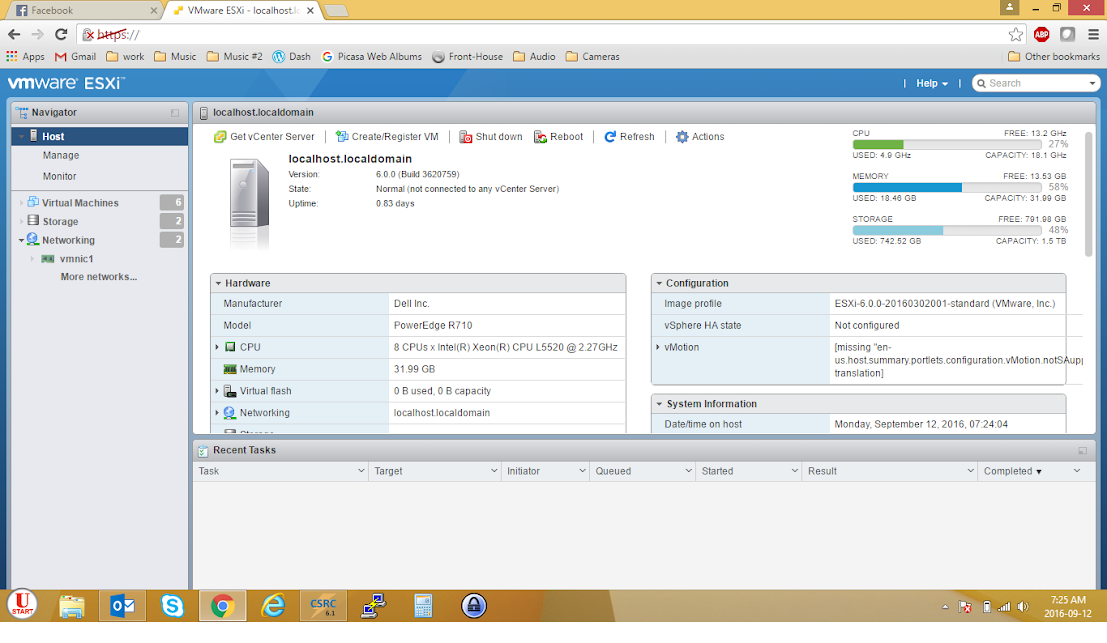Click the Virtual Machines navigator icon
Image resolution: width=1107 pixels, height=643 pixels.
[33, 203]
